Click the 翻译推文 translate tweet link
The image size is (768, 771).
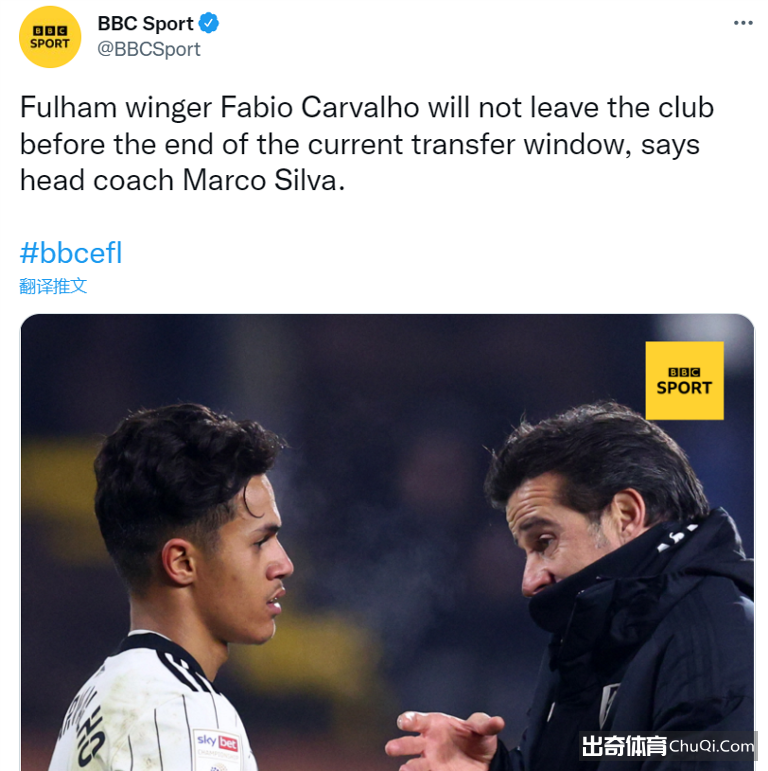[53, 286]
